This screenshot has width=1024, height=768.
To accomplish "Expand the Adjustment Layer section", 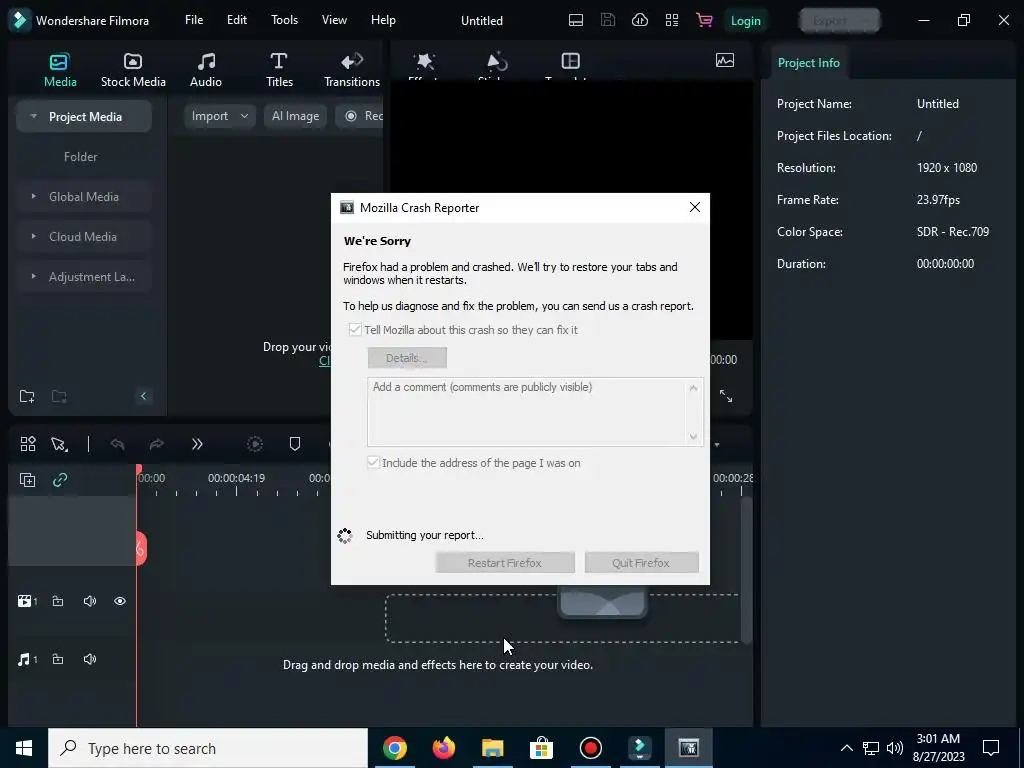I will click(33, 276).
